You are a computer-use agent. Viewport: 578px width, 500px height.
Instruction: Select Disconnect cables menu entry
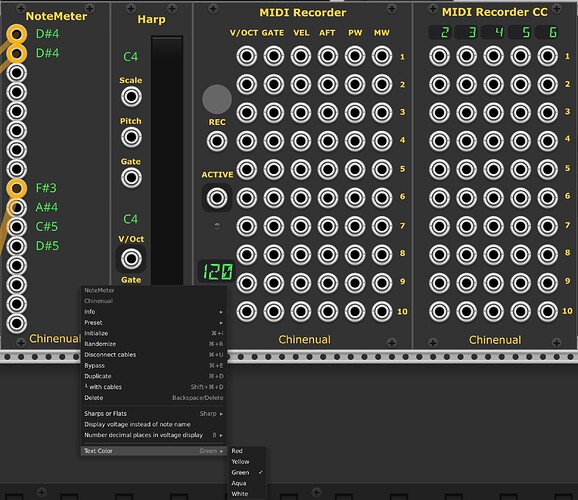(x=154, y=354)
